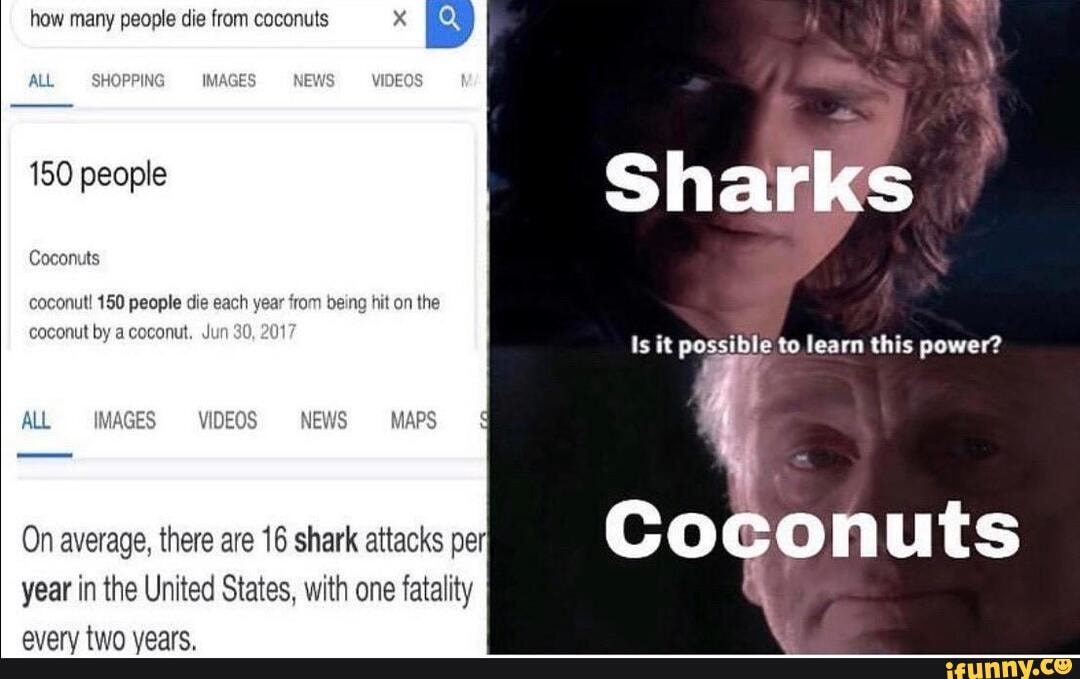Viewport: 1080px width, 679px height.
Task: Click the Coconuts source label
Action: [x=64, y=258]
